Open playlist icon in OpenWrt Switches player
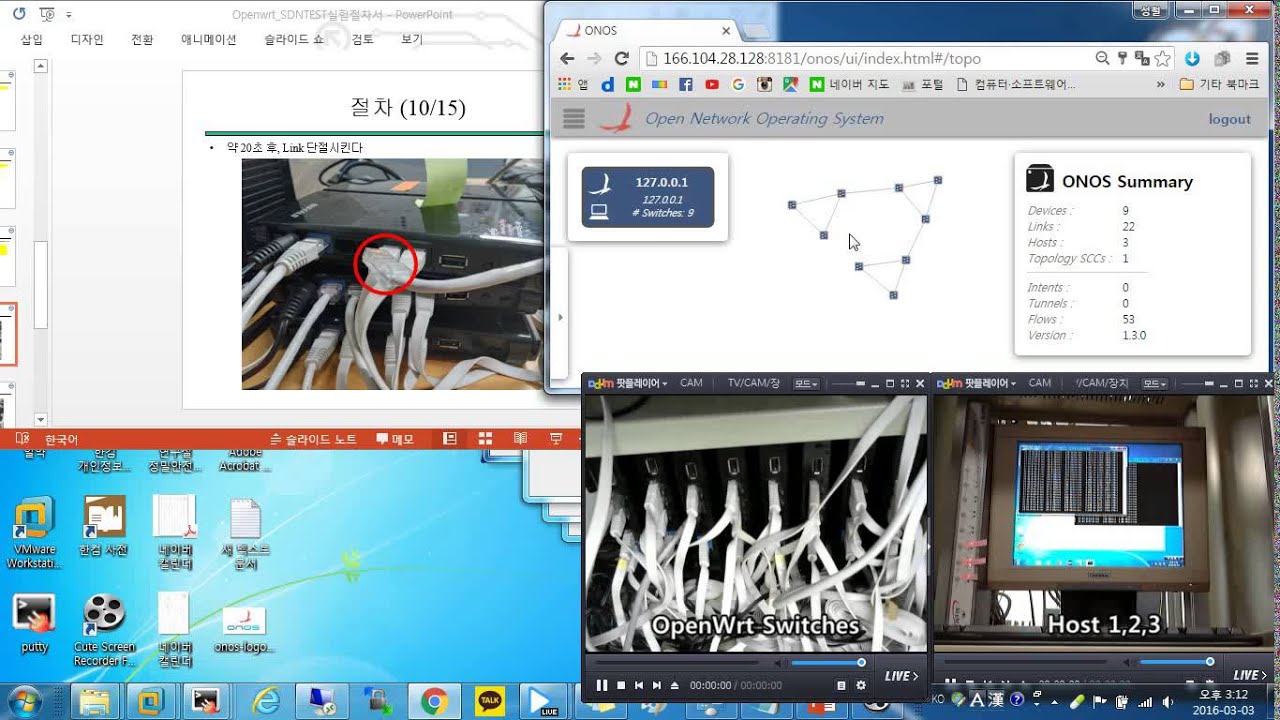Viewport: 1280px width, 720px height. 841,685
